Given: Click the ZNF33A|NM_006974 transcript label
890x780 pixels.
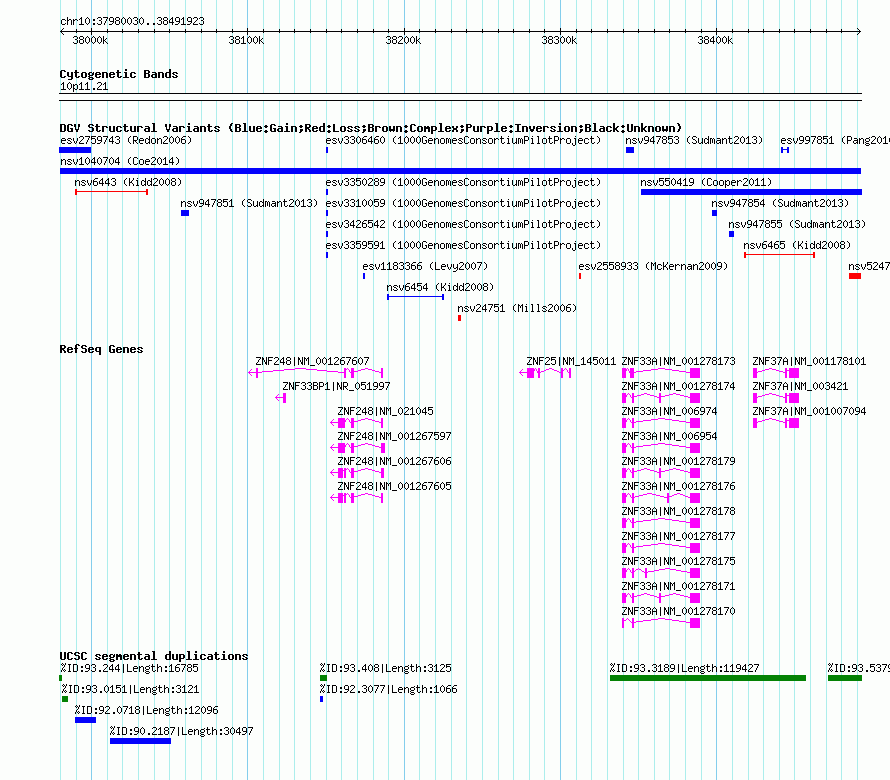Looking at the screenshot, I should click(669, 411).
